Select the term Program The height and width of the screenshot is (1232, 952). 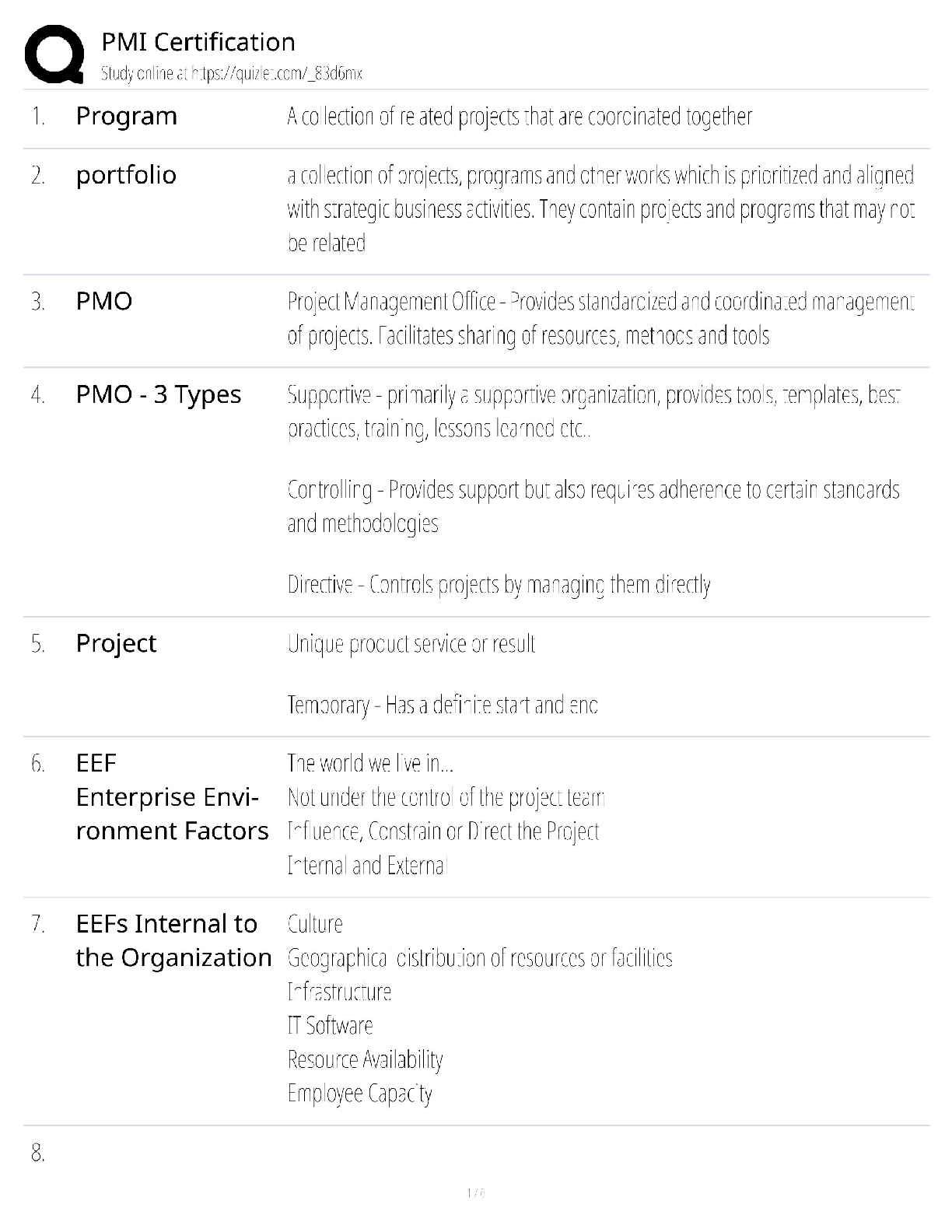click(x=126, y=116)
